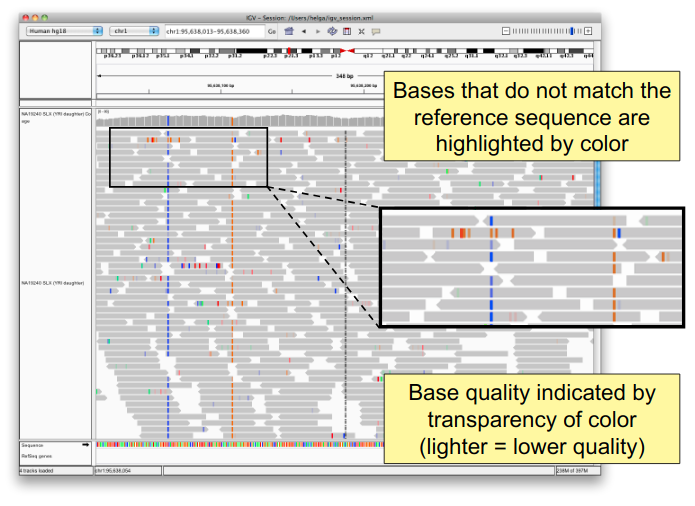This screenshot has width=695, height=506.
Task: Click the locus field showing chr1:95,638,013-95,638,360
Action: pos(215,31)
